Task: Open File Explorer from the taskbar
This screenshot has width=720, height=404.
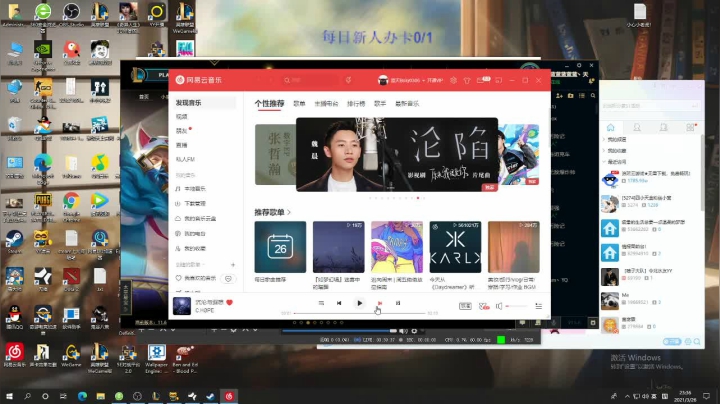Action: (x=101, y=396)
